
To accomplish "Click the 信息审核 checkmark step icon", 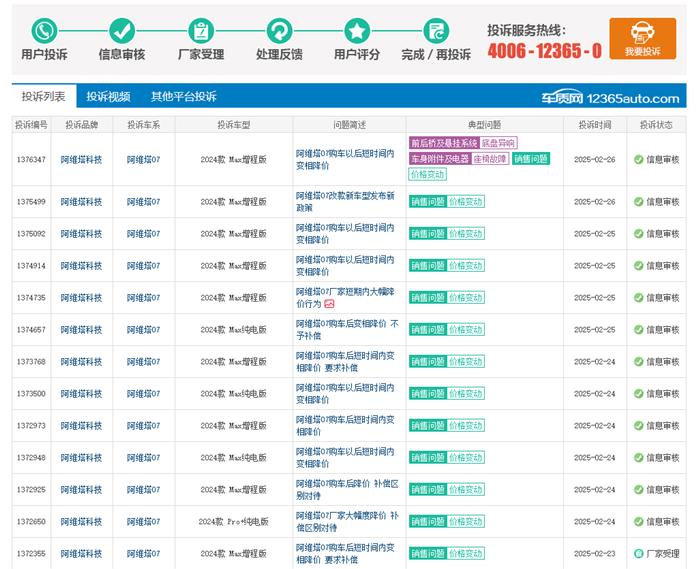I will tap(122, 31).
